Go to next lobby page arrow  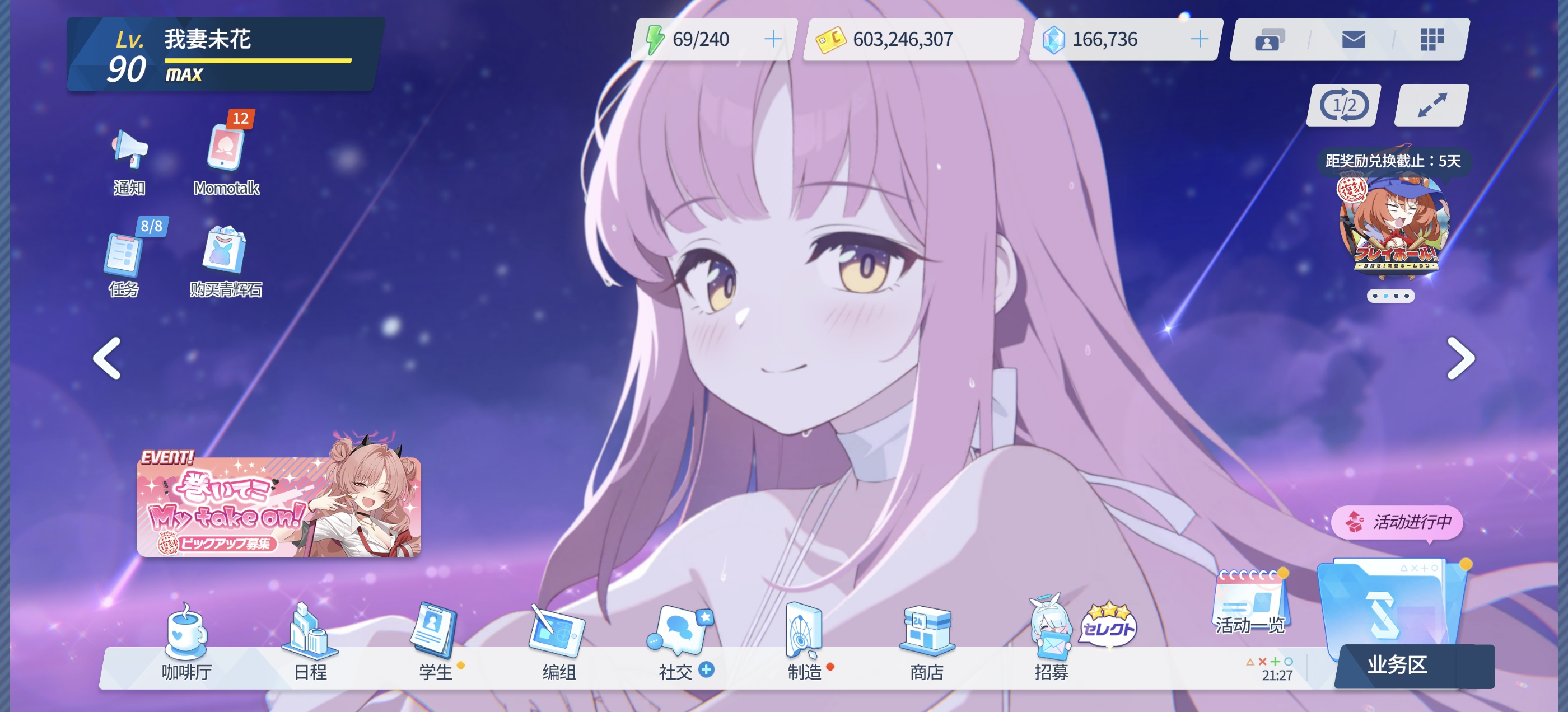1461,358
